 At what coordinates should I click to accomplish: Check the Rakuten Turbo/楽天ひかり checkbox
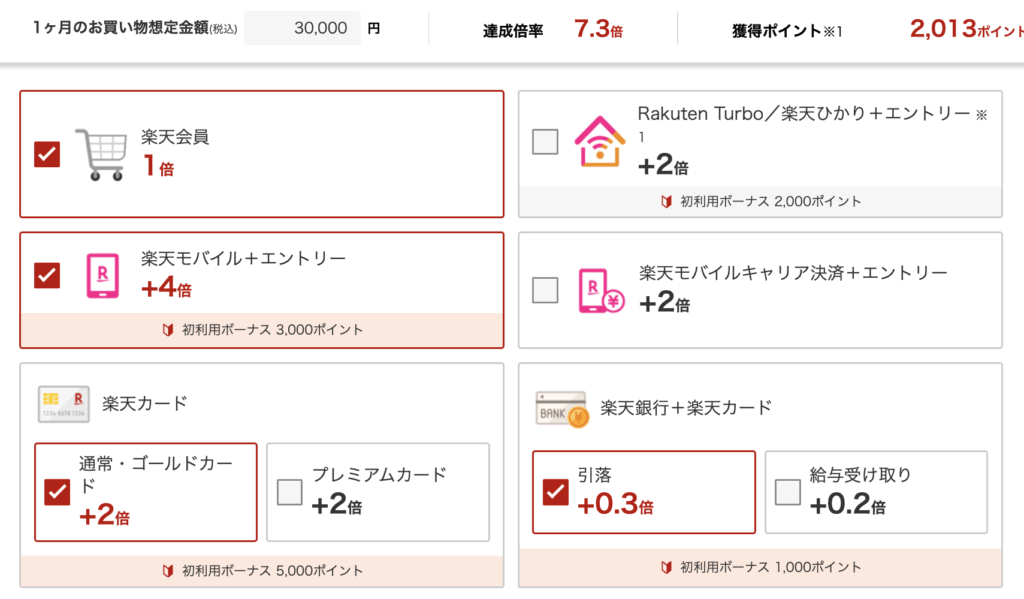(x=545, y=142)
